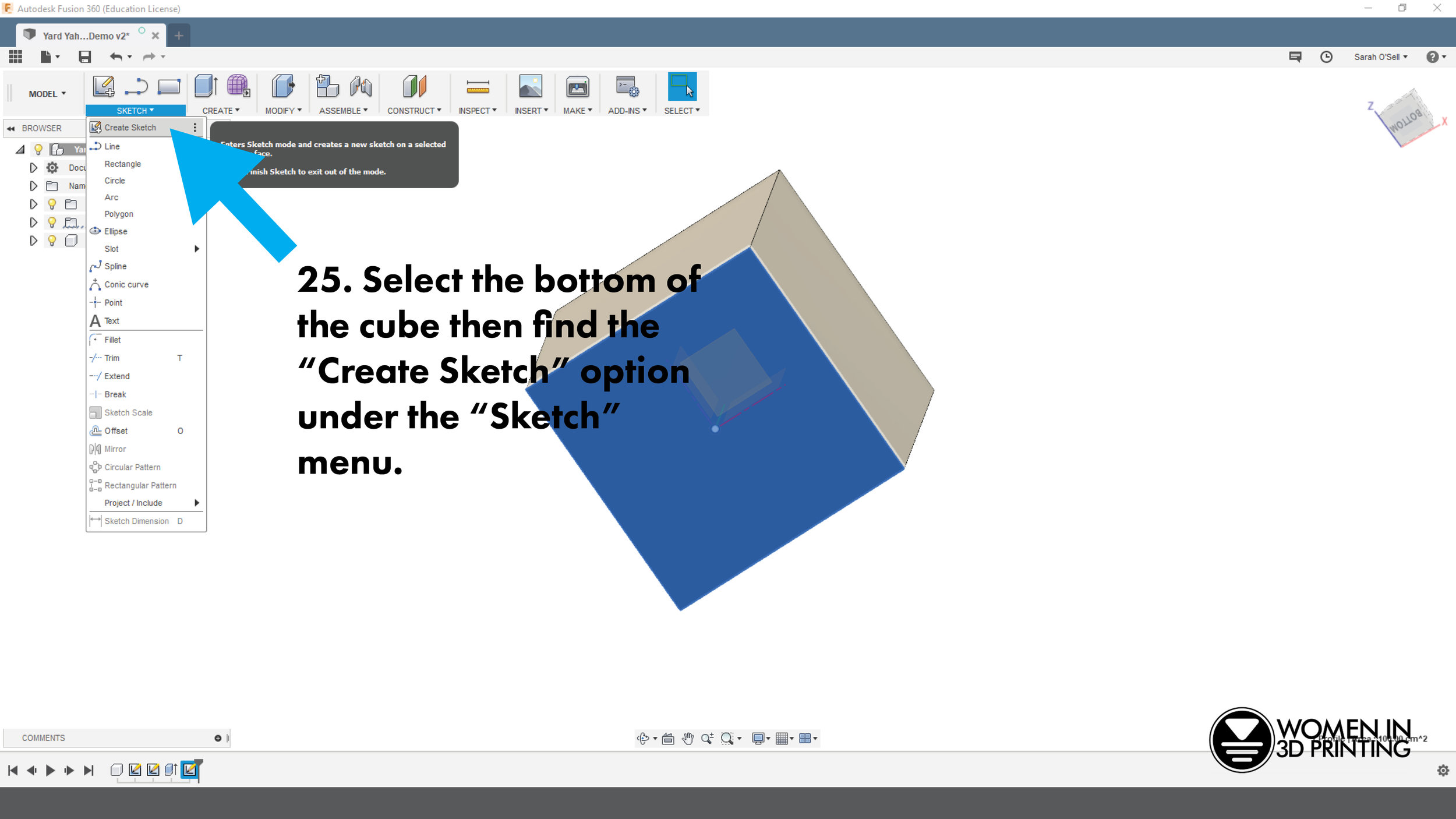Expand the tree item under Browser
Screen dimensions: 1456x819
pyautogui.click(x=21, y=149)
